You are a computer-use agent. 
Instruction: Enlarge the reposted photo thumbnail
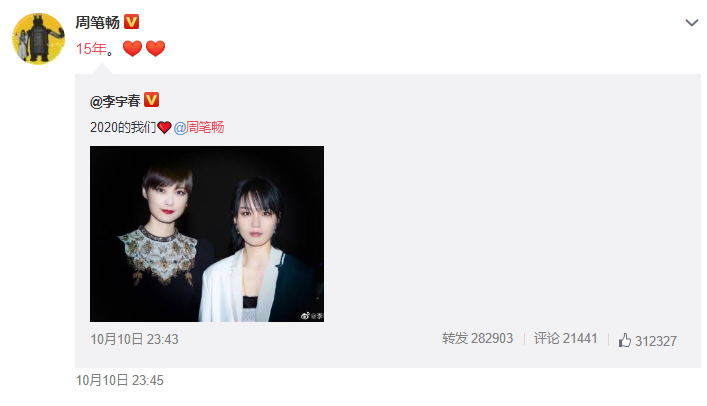(207, 234)
